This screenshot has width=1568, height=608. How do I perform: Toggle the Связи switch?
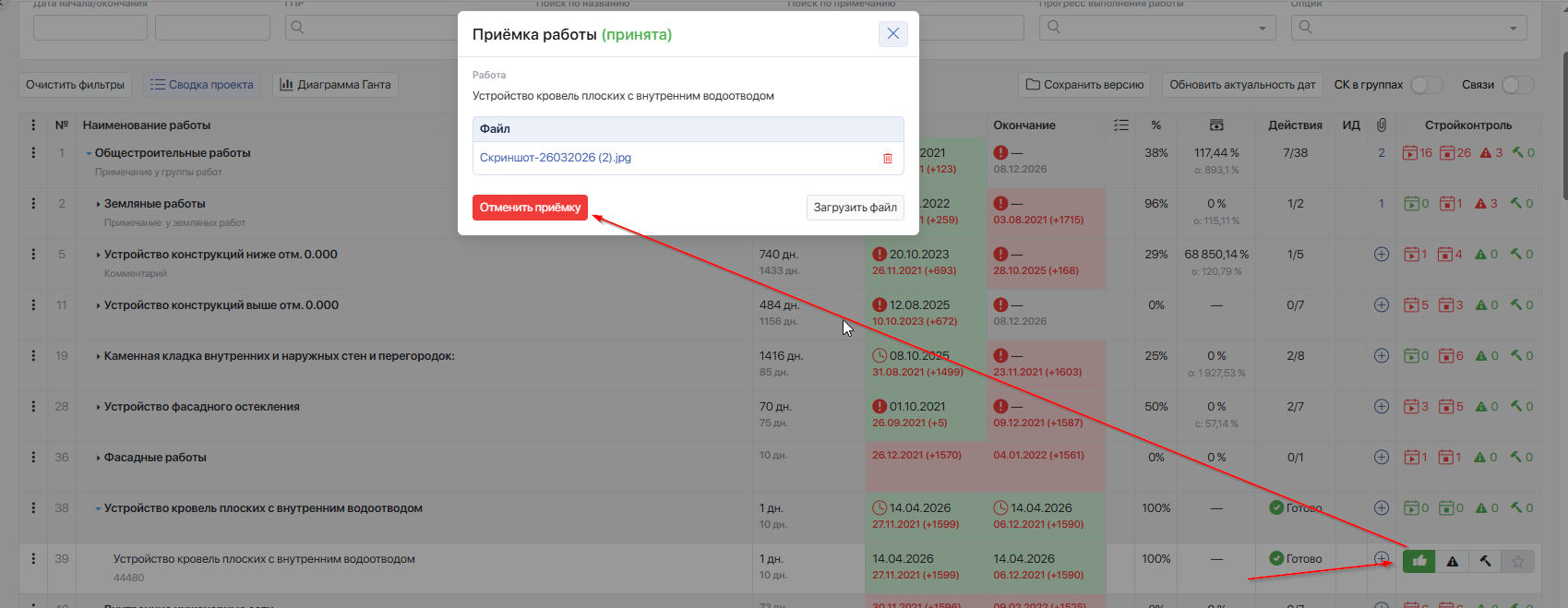[x=1518, y=85]
